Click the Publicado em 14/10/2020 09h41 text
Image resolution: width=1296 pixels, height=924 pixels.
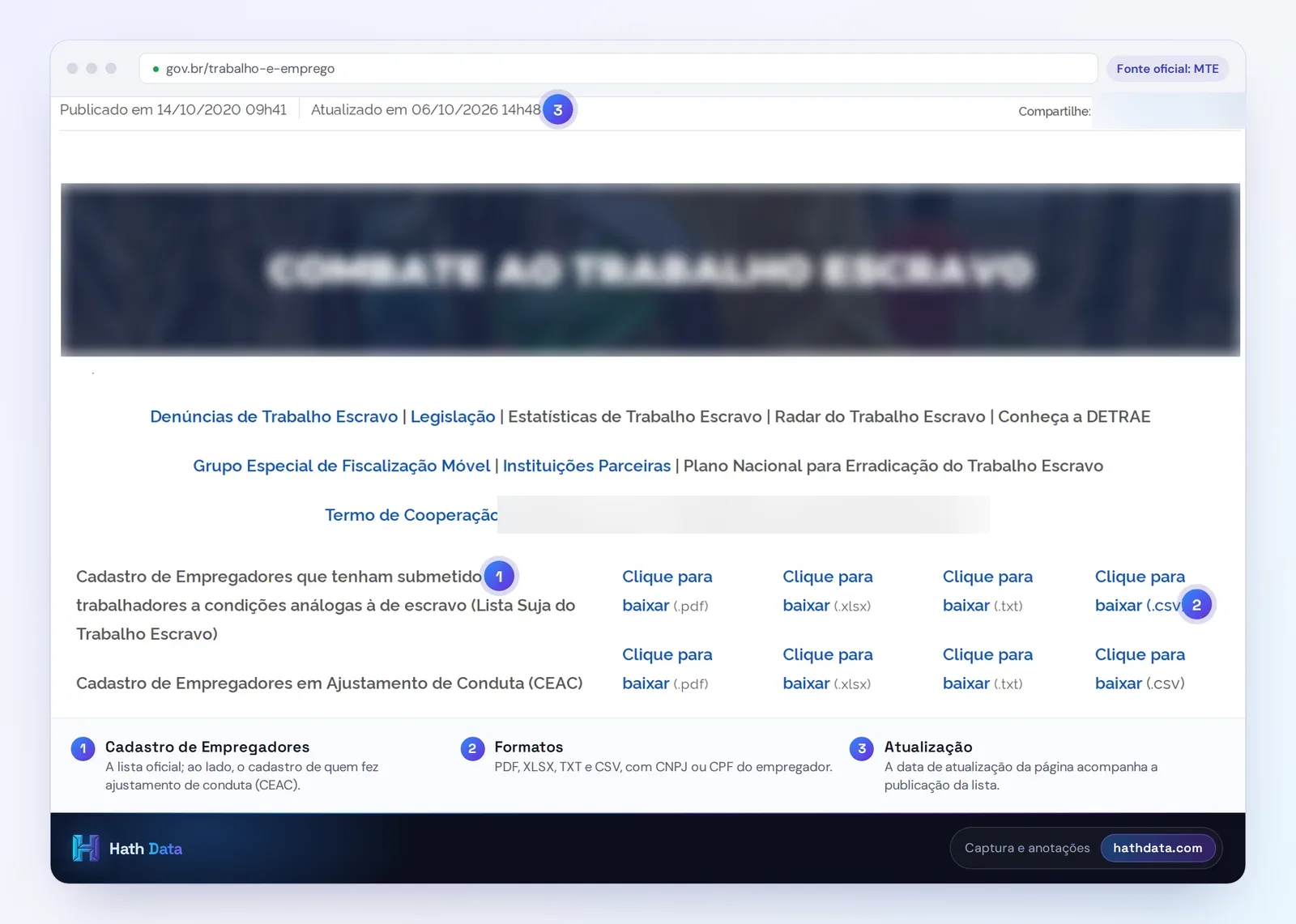173,110
